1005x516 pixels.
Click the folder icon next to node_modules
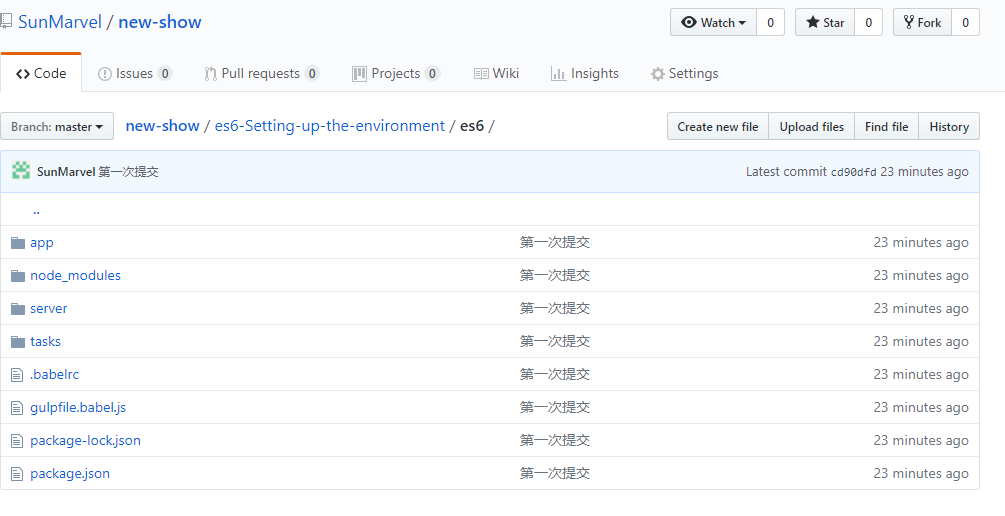[x=18, y=276]
